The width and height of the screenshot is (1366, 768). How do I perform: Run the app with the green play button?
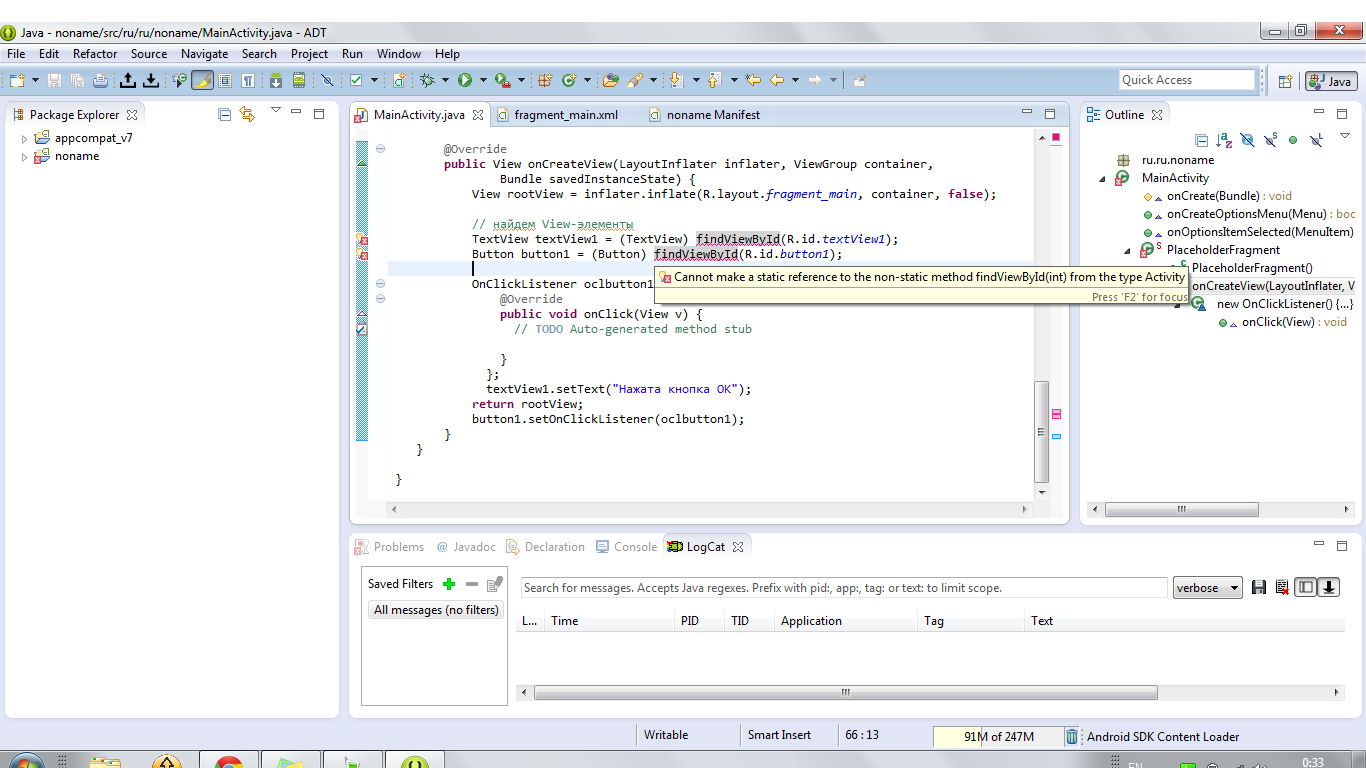465,80
